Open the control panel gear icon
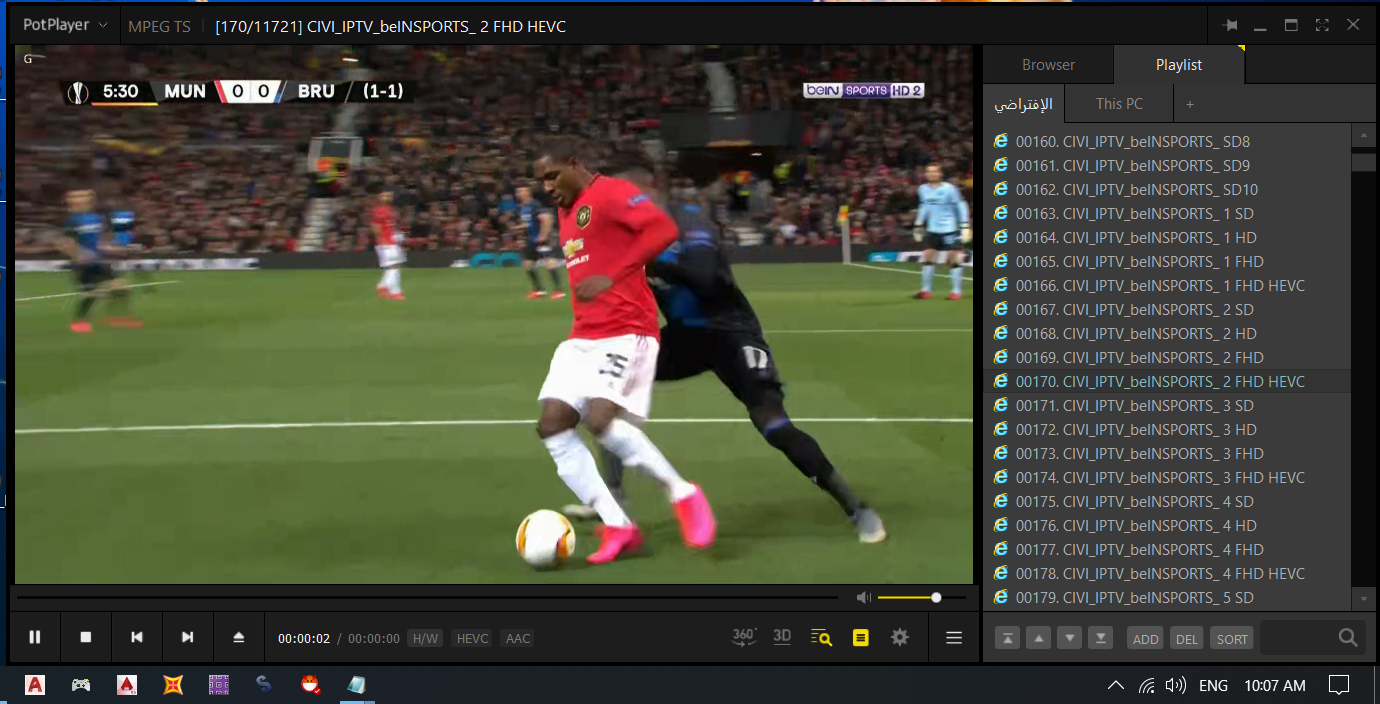 [x=900, y=637]
